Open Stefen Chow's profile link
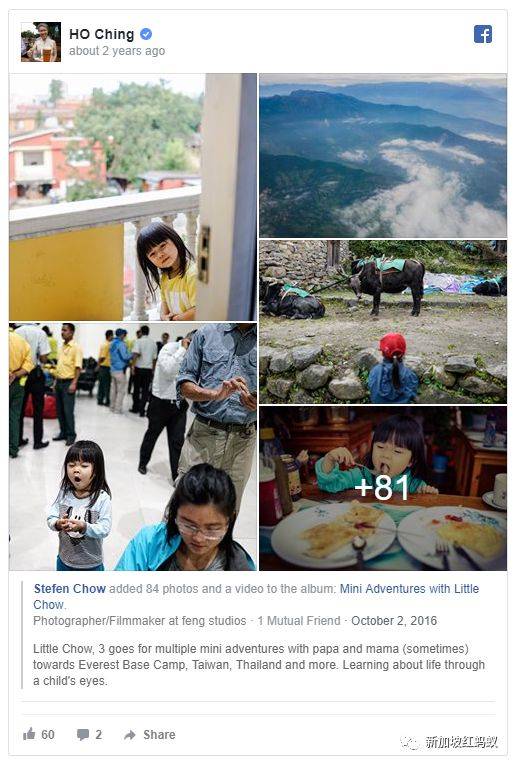This screenshot has height=765, width=514. tap(70, 588)
